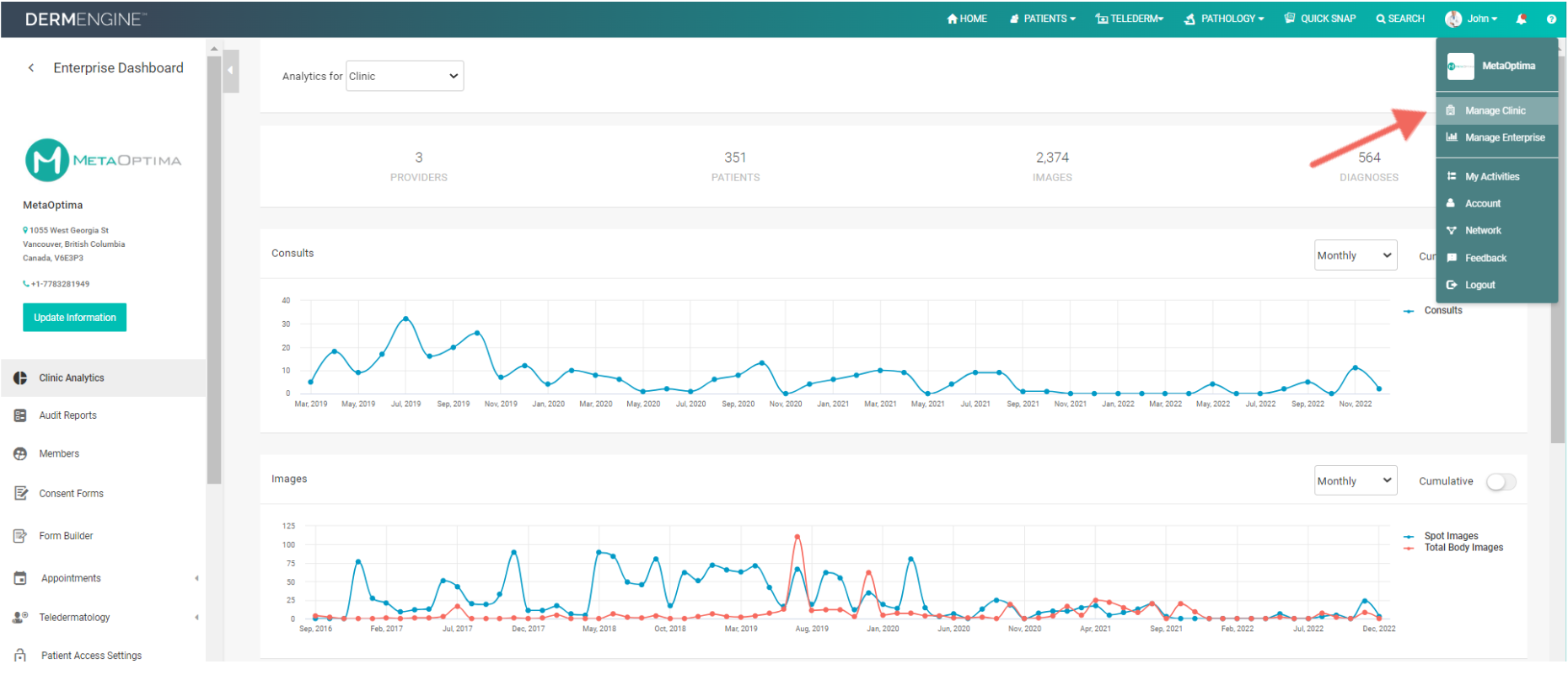Click the notification bell icon

click(x=1522, y=19)
